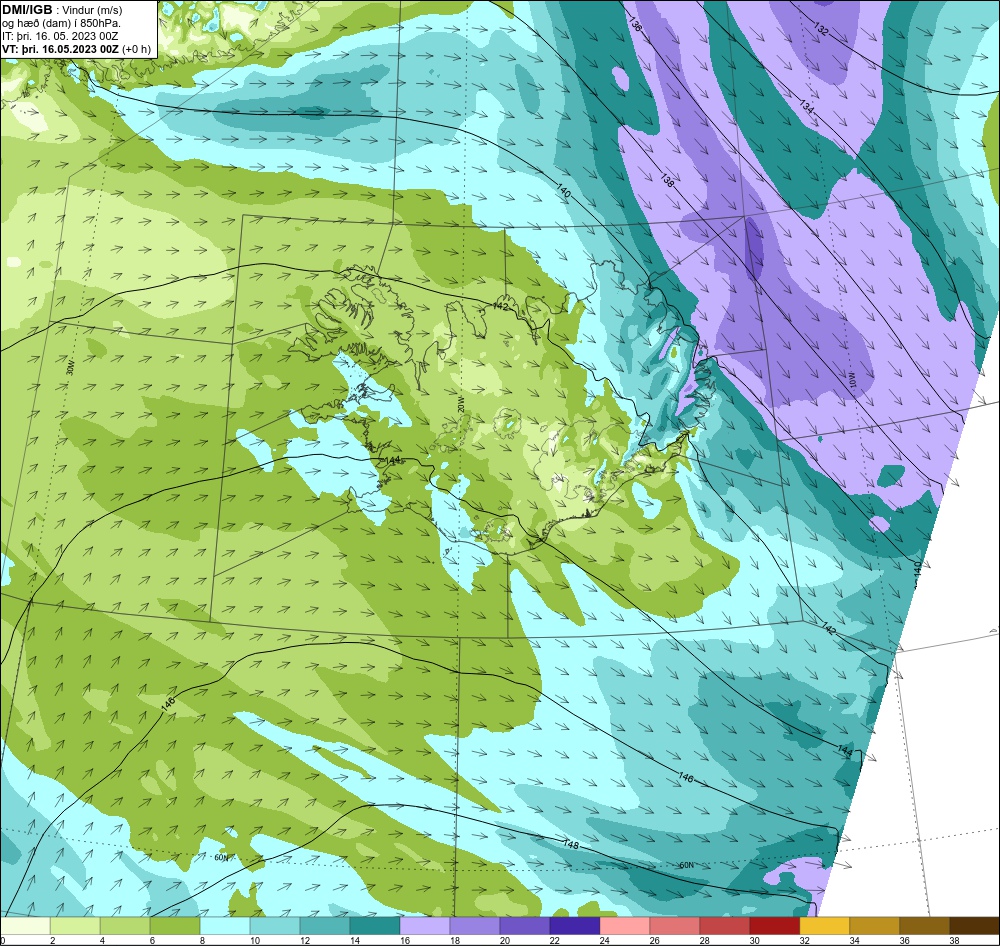This screenshot has width=1000, height=946.
Task: Click the 'IT: þri. 16. 05. 2023 00Z' line
Action: click(x=60, y=36)
